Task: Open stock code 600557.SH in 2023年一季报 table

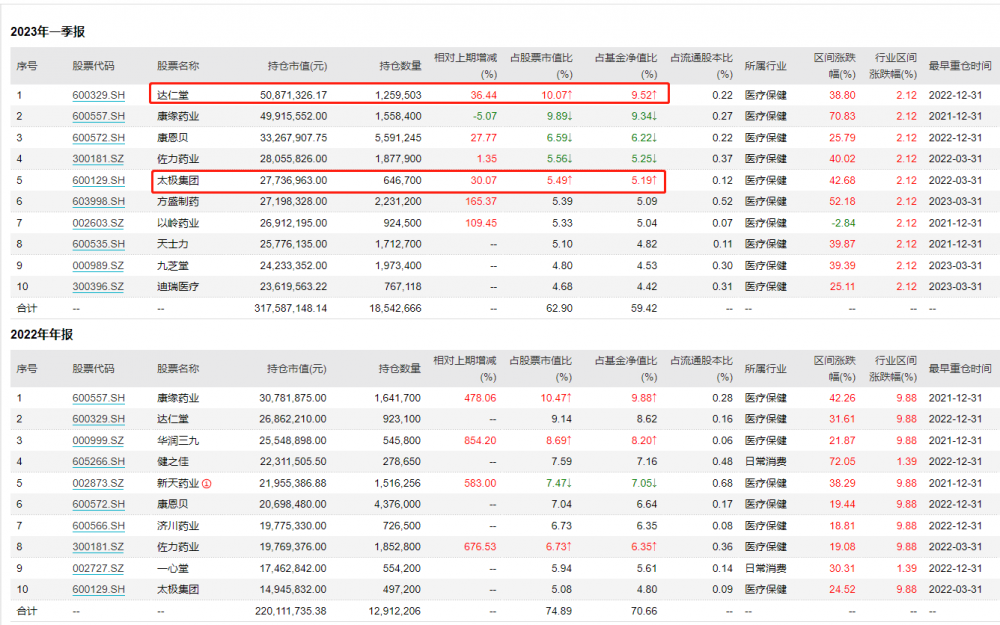Action: (98, 116)
